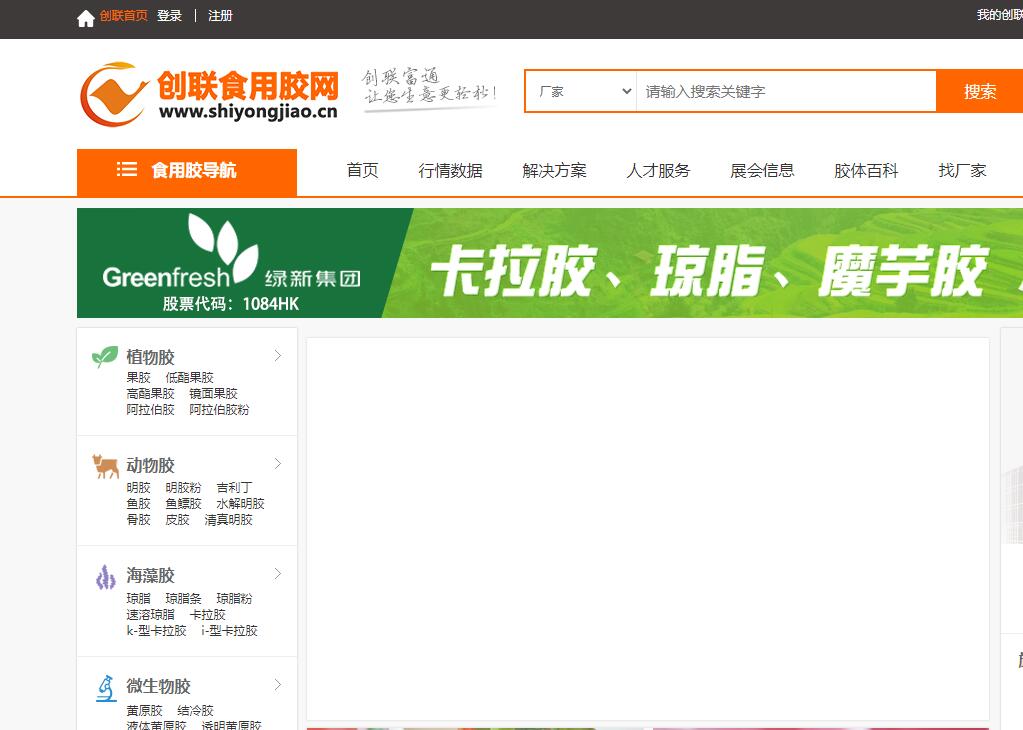Go to the 胶体百科 navigation tab
Screen dimensions: 1023x730
click(866, 171)
